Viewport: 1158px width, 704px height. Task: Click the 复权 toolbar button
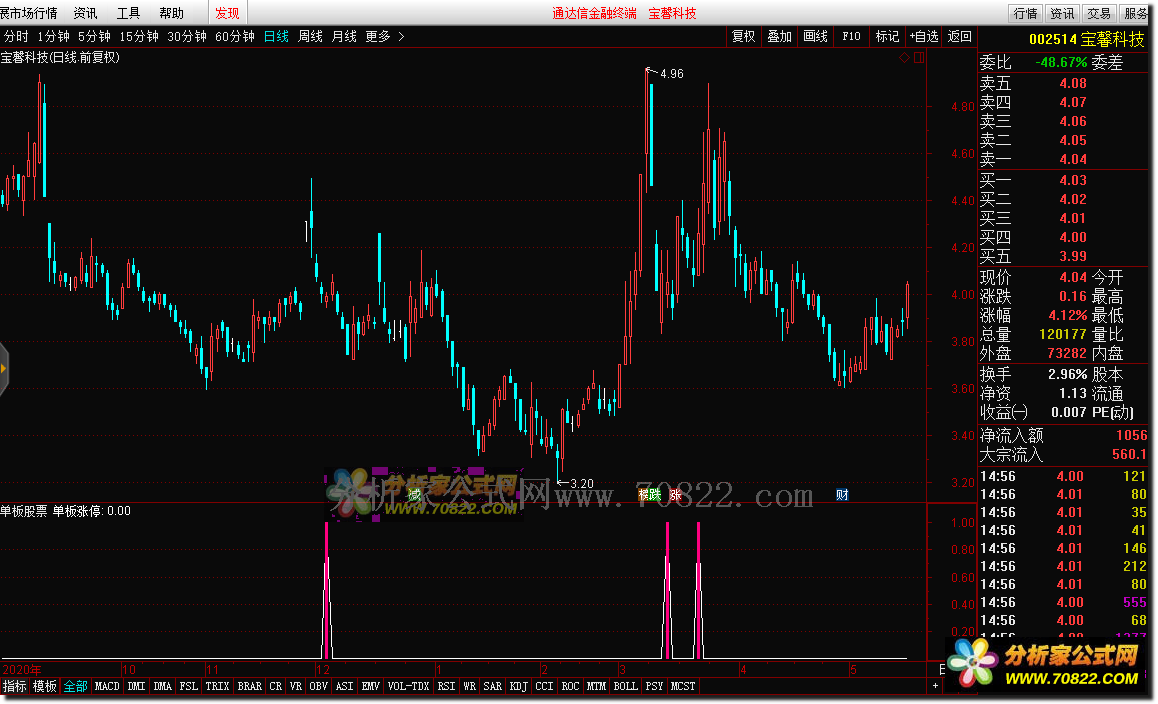coord(744,36)
